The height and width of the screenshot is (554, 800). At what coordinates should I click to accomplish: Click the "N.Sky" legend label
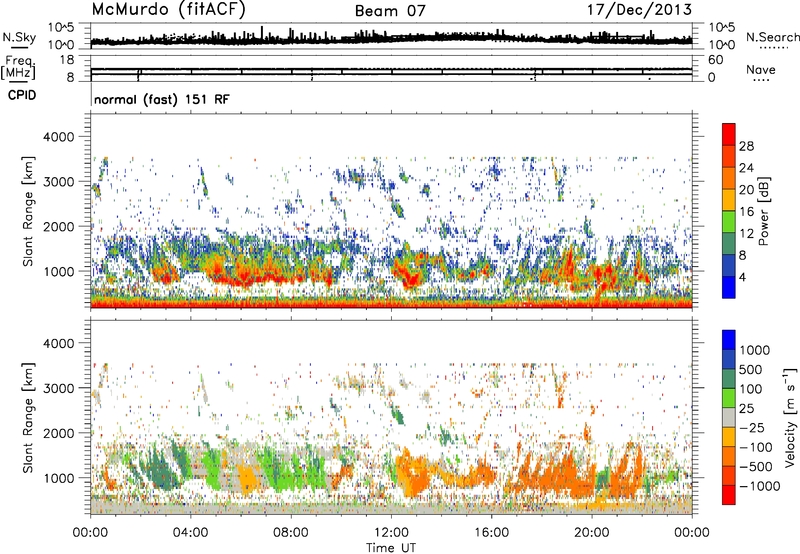[19, 37]
